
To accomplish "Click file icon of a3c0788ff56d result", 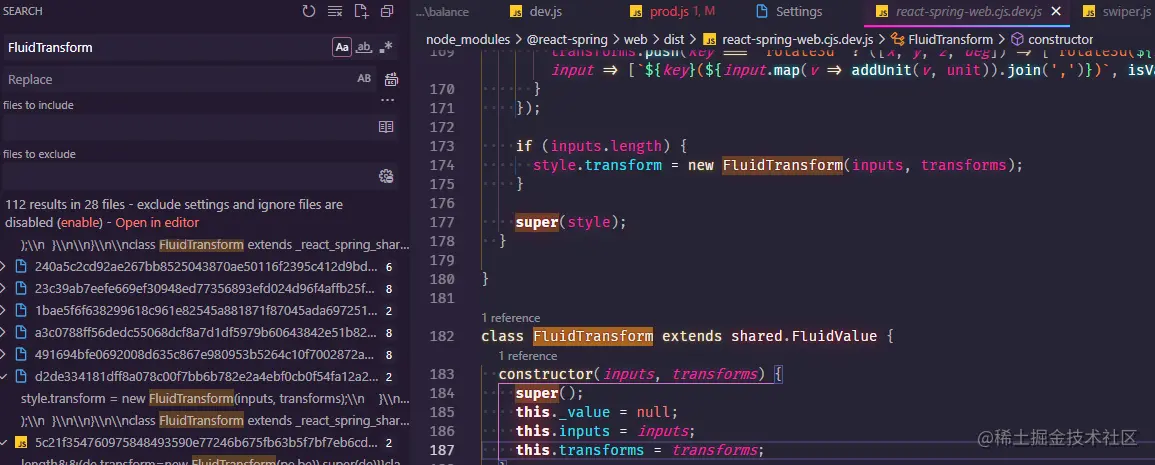I will point(21,332).
